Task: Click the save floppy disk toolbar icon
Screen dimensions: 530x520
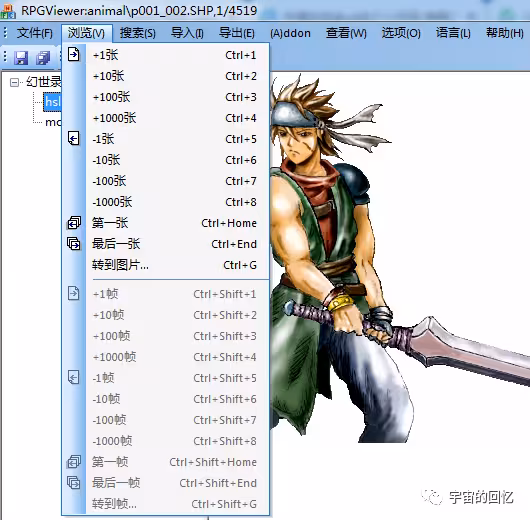Action: tap(21, 58)
